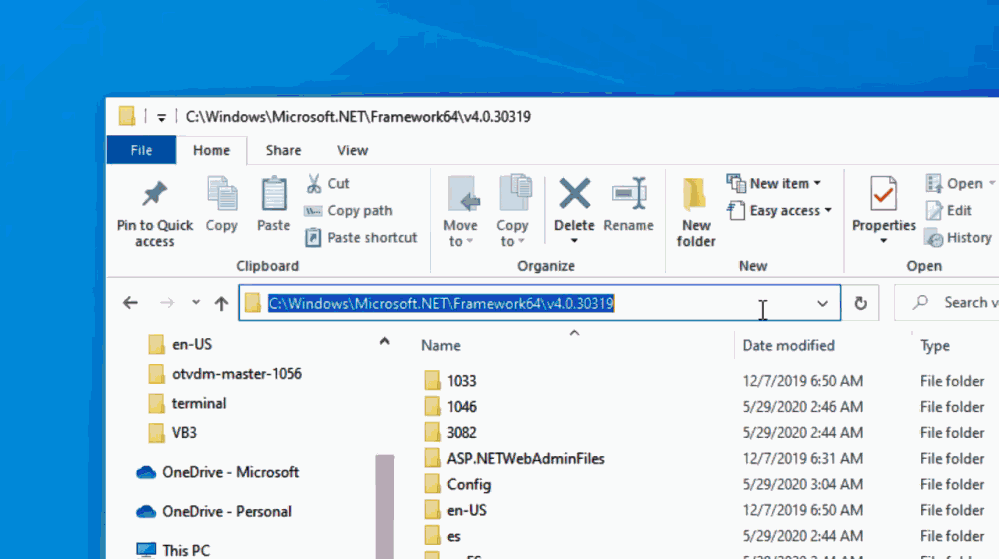This screenshot has height=559, width=999.
Task: Click 1033 row date 12/7/2019 6:50 AM
Action: coord(803,381)
